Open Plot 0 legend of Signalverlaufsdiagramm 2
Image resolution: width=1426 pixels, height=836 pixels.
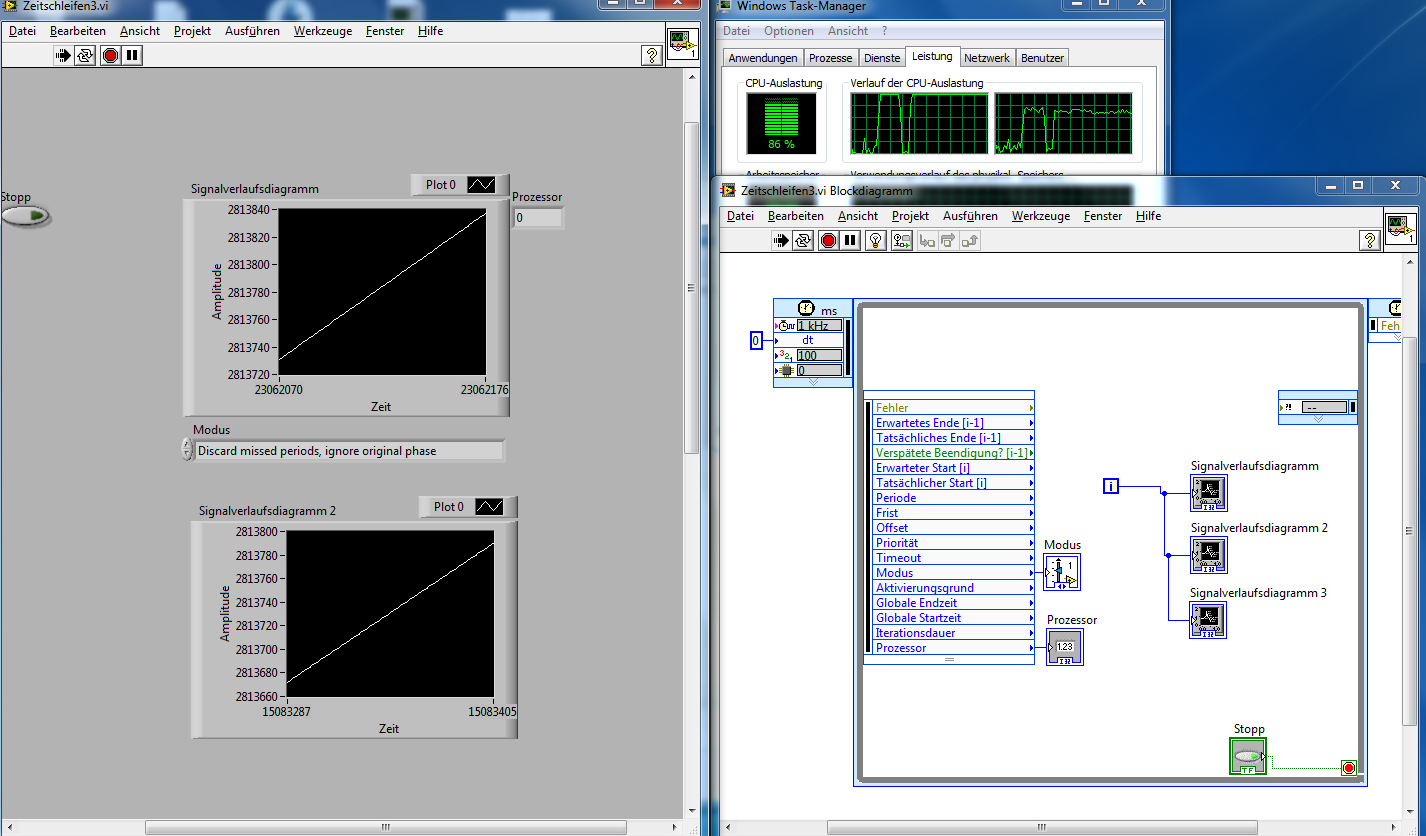467,507
